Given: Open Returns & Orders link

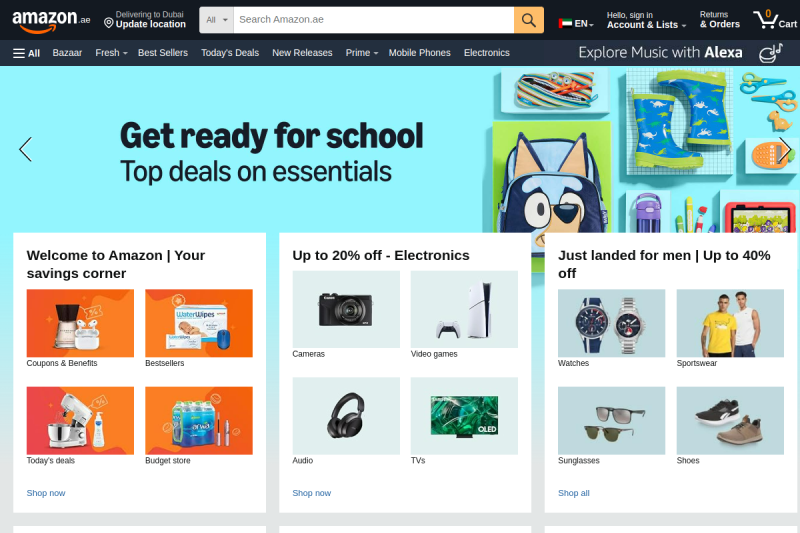Looking at the screenshot, I should pos(719,20).
